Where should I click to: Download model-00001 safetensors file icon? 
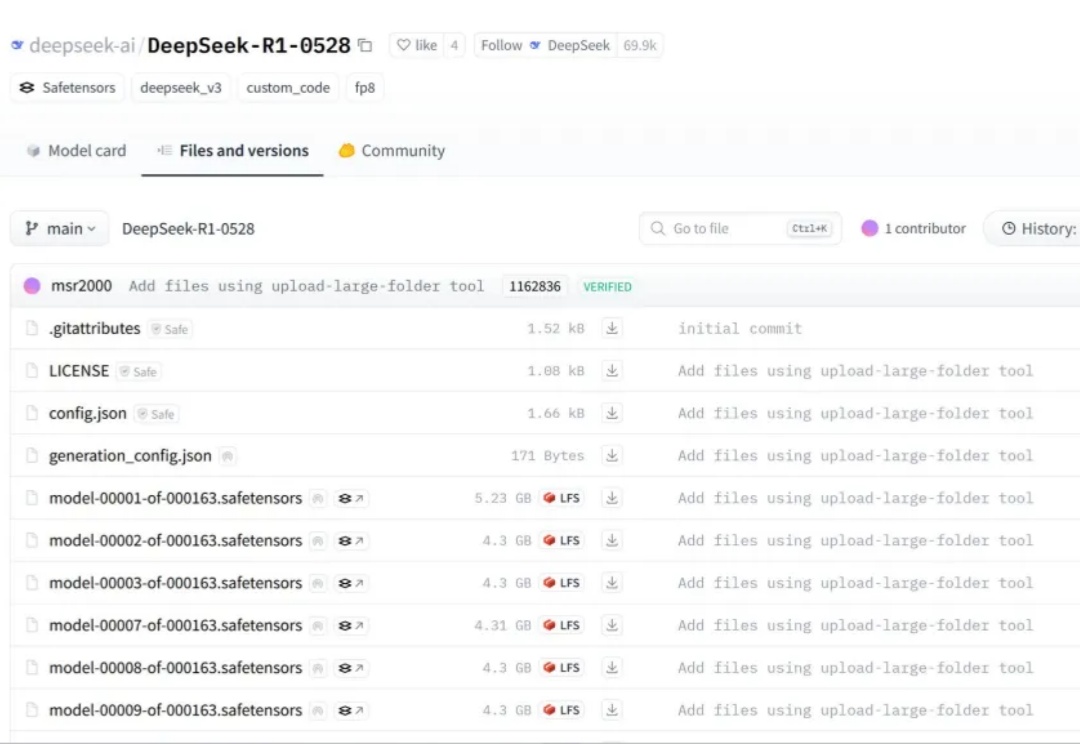click(612, 497)
